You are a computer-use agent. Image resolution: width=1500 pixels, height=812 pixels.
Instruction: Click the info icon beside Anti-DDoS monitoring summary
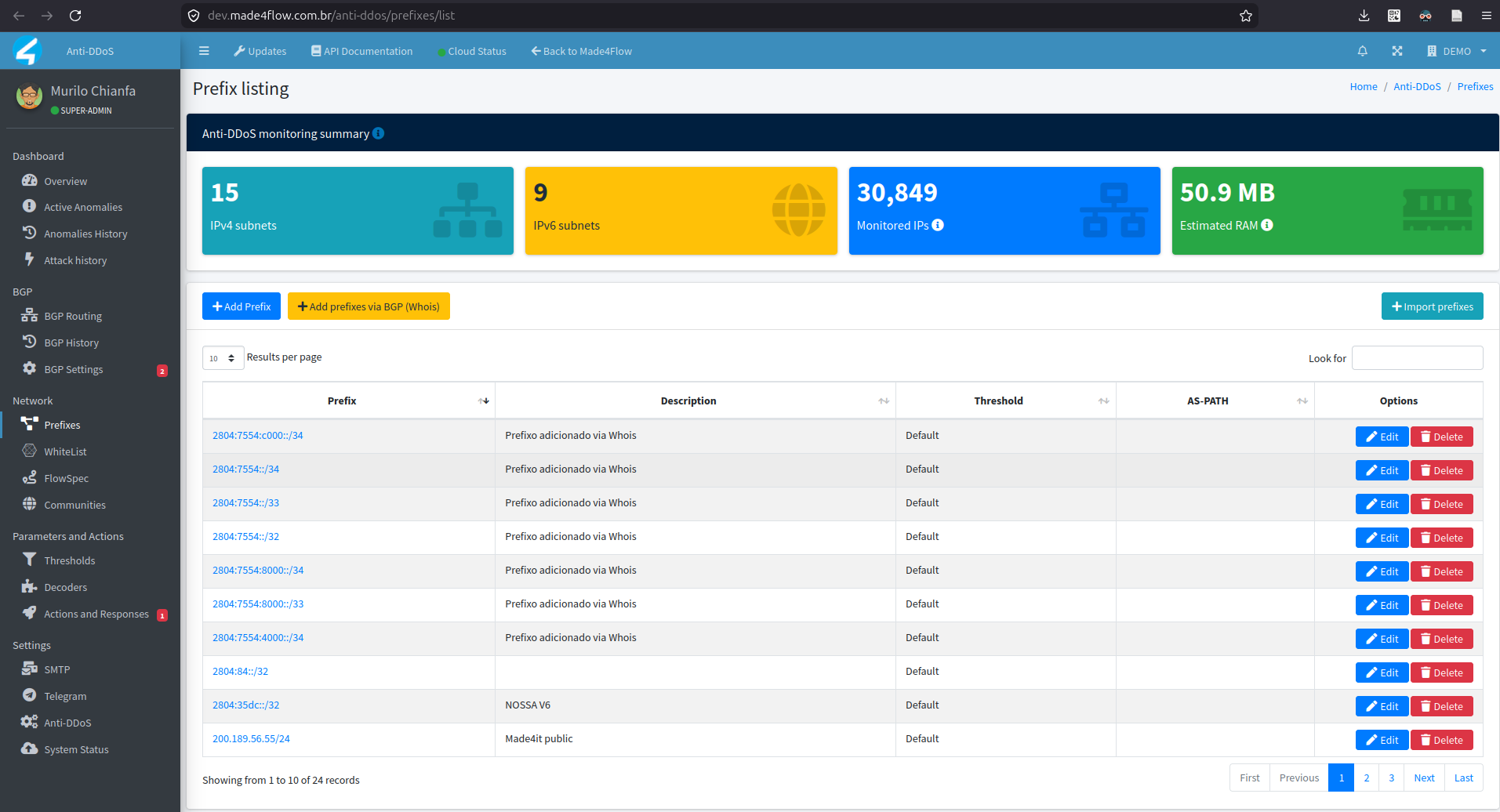[x=379, y=133]
